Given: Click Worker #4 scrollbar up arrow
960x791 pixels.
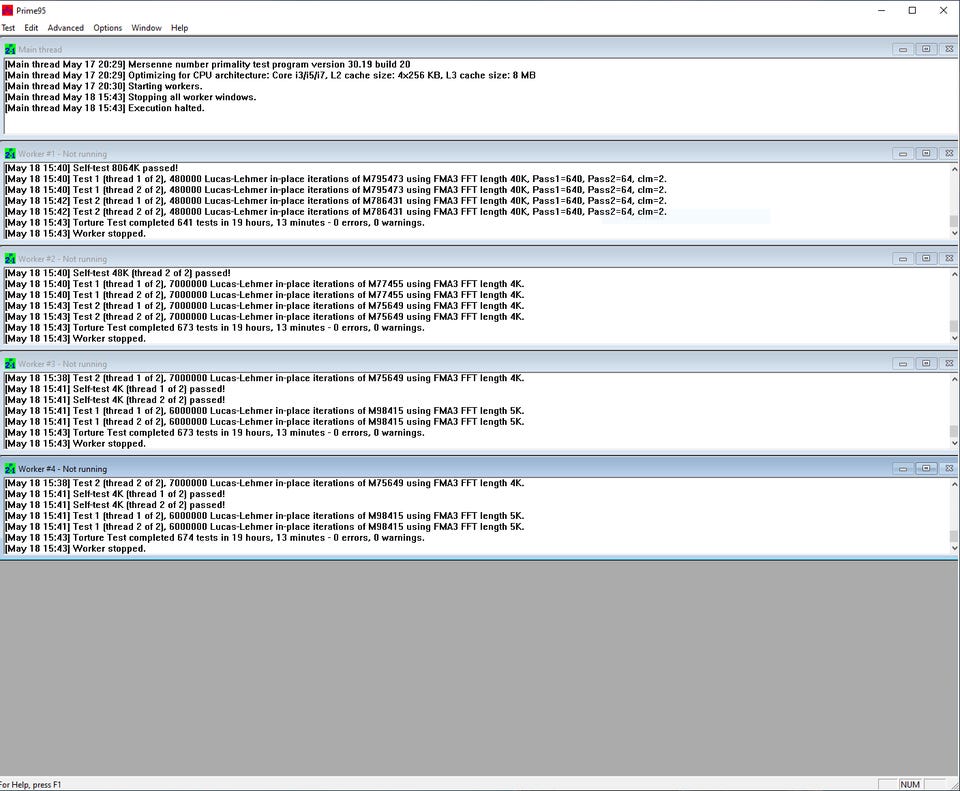Looking at the screenshot, I should 953,484.
